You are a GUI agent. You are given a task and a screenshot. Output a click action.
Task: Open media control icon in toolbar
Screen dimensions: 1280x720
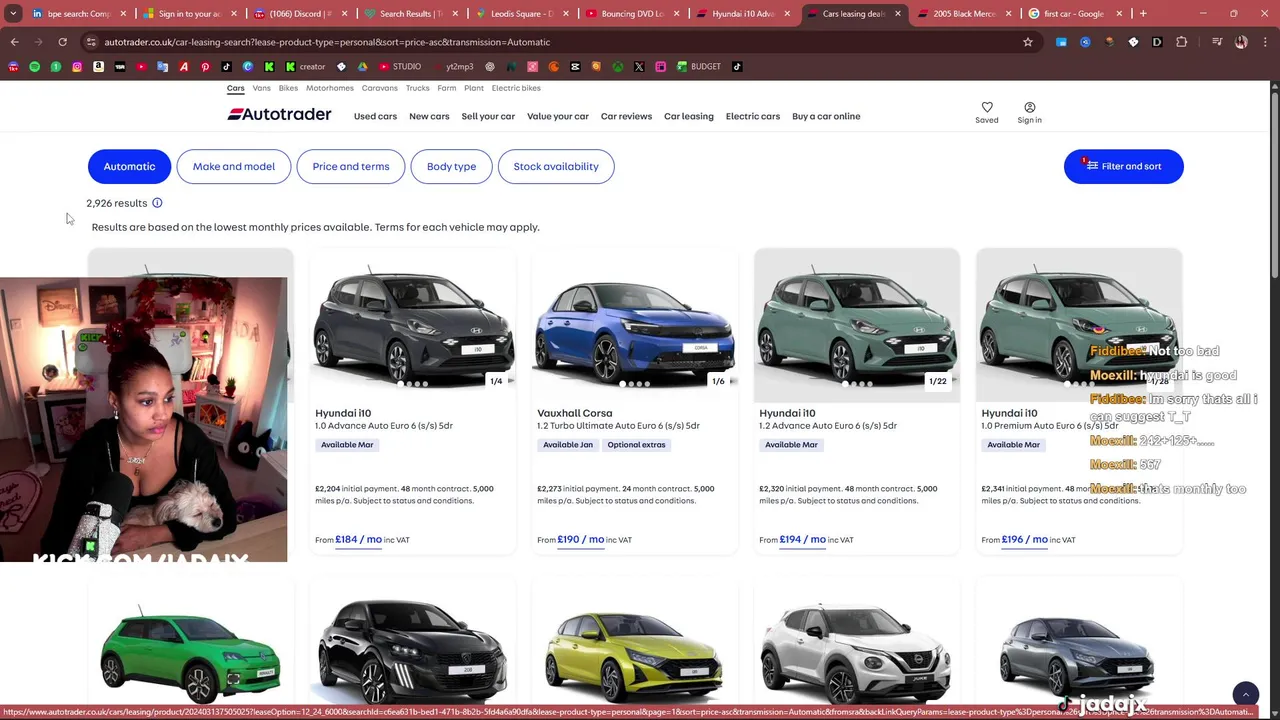pos(1217,42)
